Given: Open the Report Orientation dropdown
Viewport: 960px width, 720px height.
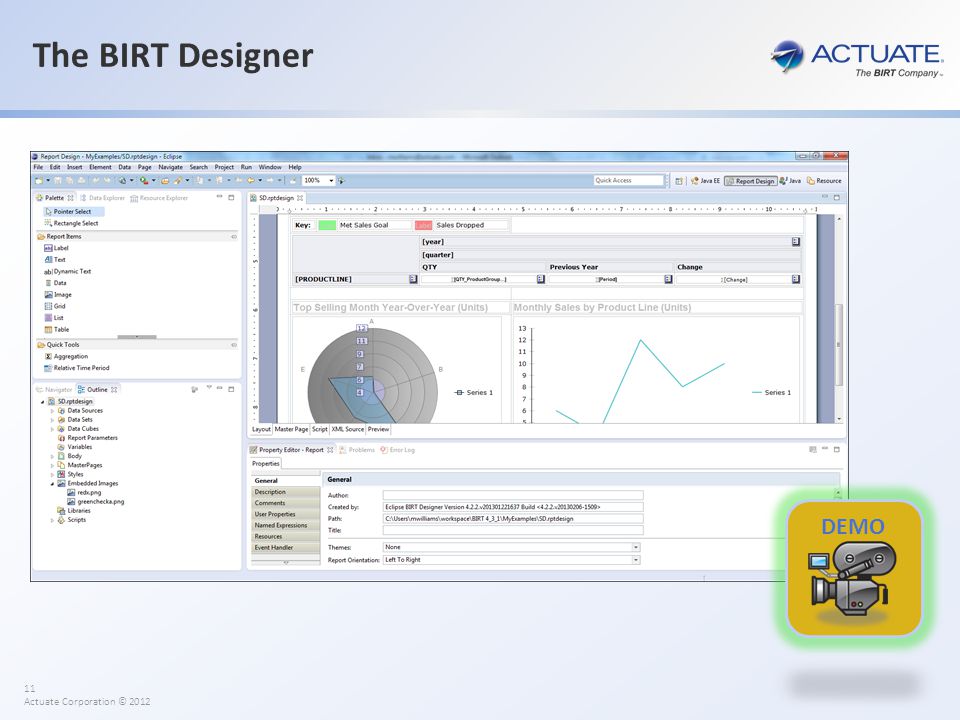Looking at the screenshot, I should 636,560.
